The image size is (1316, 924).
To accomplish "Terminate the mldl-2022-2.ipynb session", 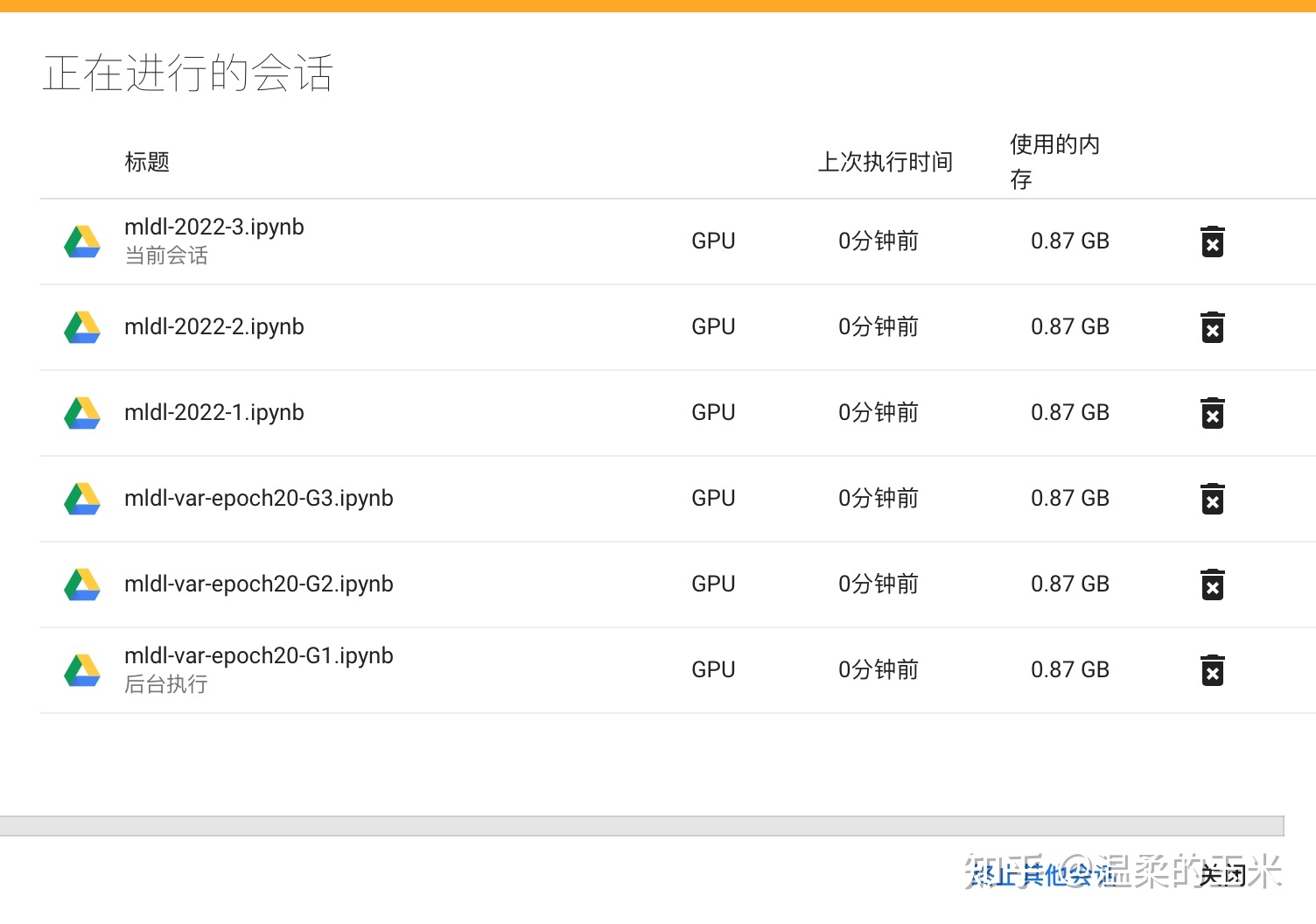I will pos(1211,327).
